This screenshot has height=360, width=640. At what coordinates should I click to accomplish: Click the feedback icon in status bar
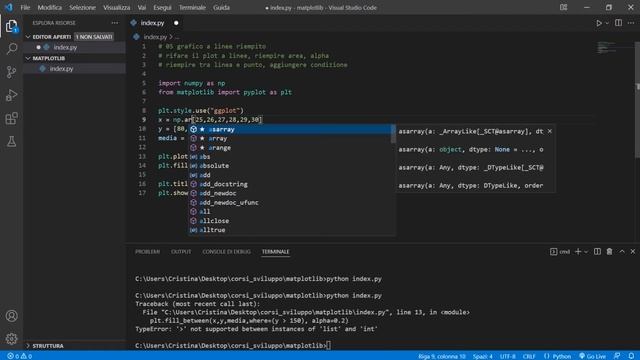(x=617, y=356)
